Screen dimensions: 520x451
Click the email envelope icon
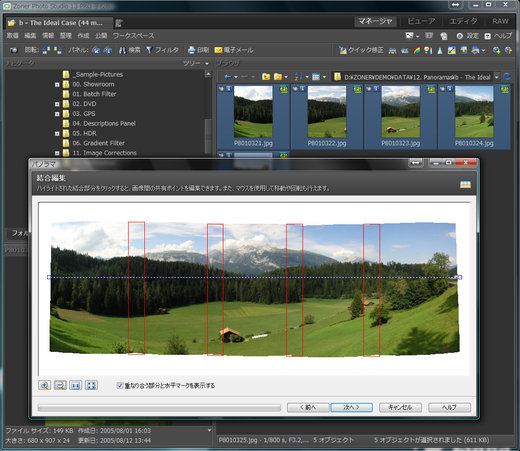[218, 50]
